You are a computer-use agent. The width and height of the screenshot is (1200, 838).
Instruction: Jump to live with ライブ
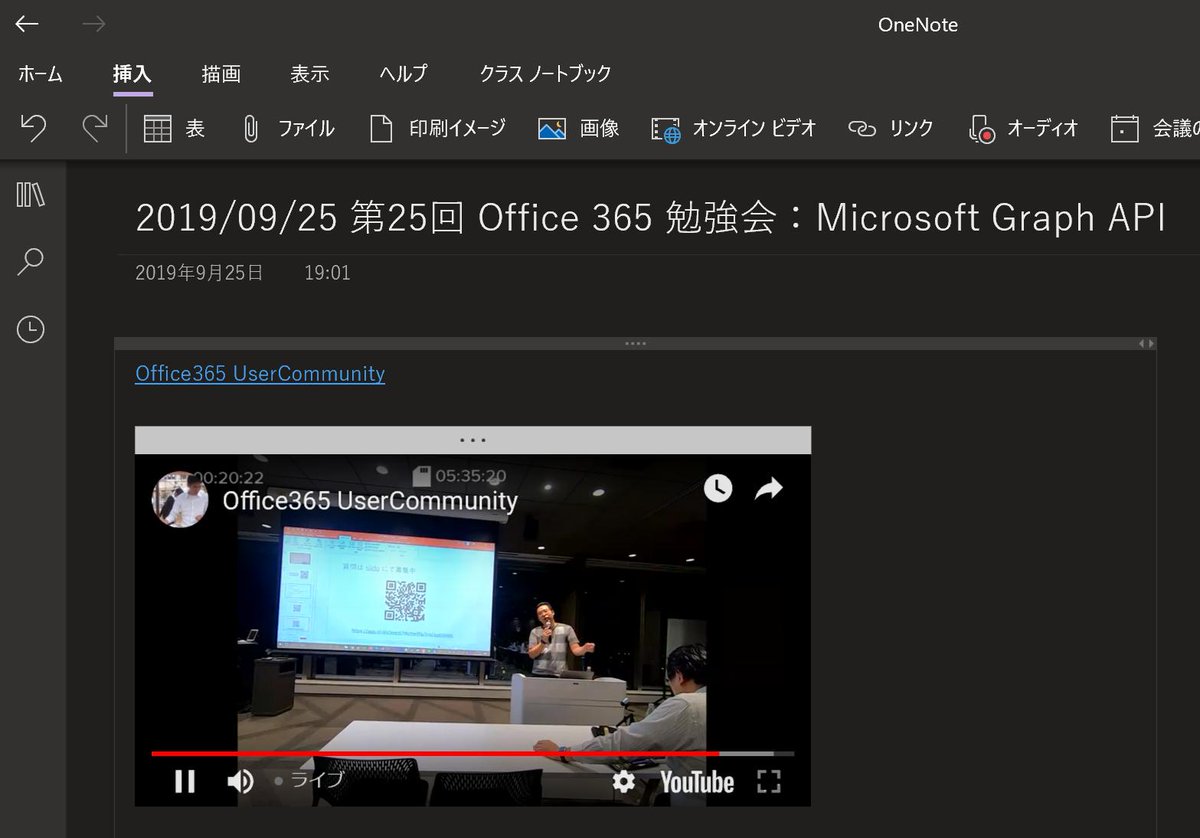[x=310, y=781]
